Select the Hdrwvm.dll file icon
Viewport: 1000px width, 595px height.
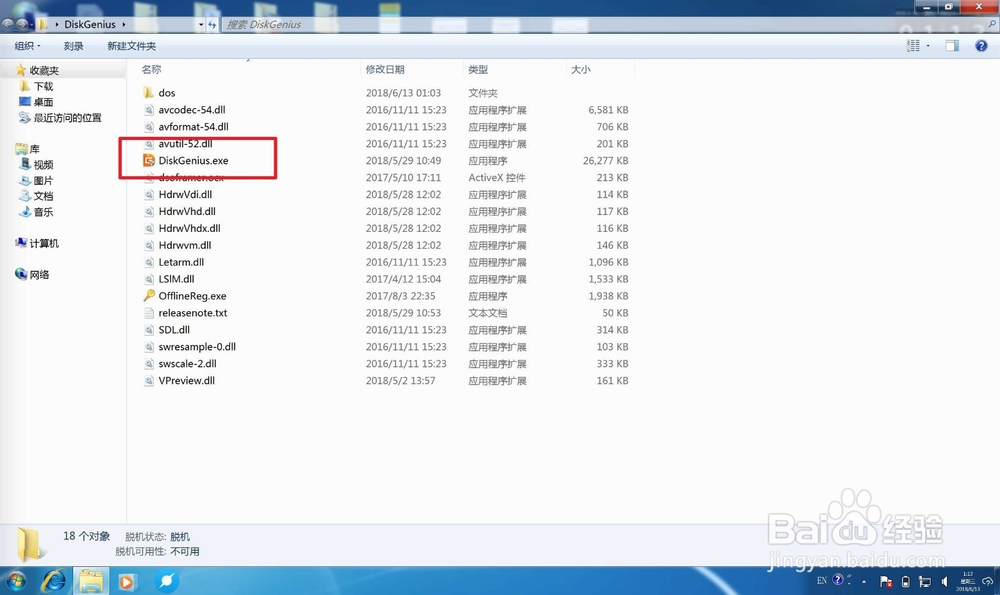tap(149, 246)
